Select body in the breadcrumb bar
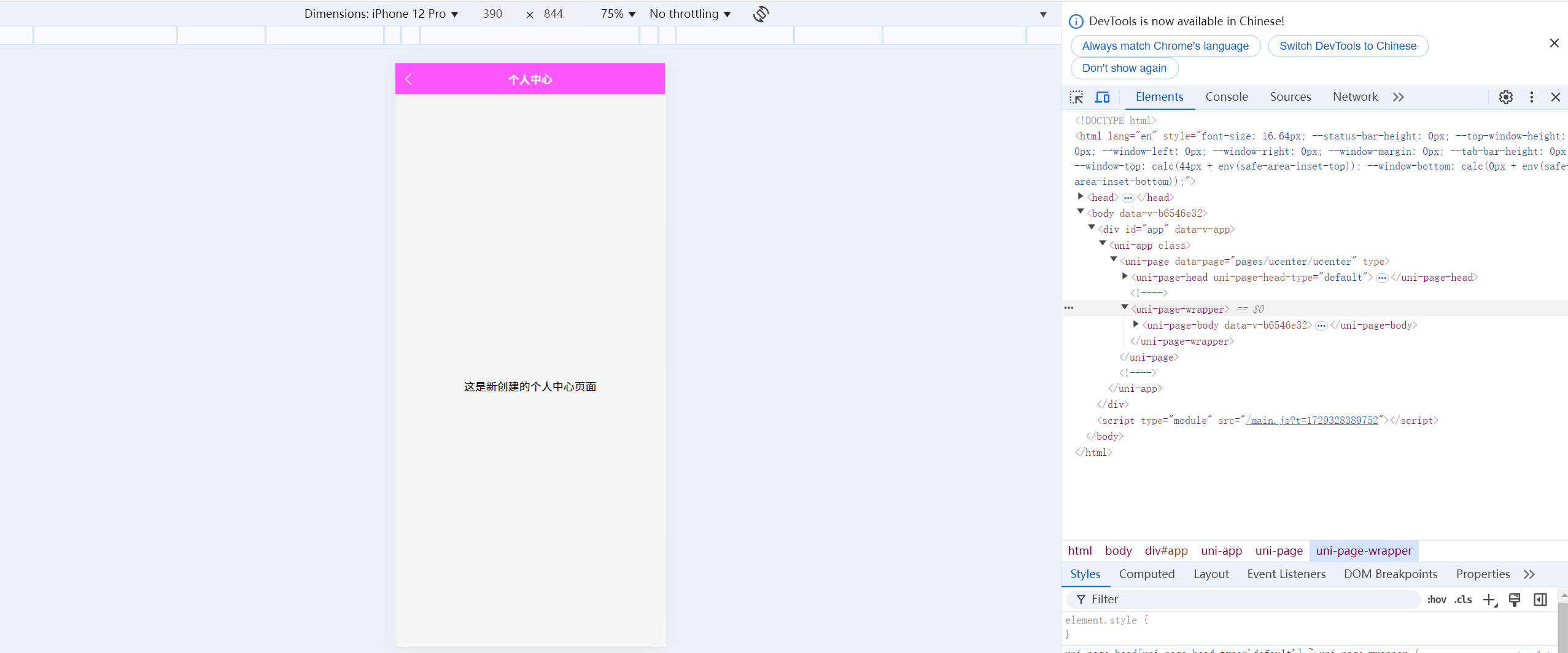This screenshot has width=1568, height=653. [x=1119, y=551]
